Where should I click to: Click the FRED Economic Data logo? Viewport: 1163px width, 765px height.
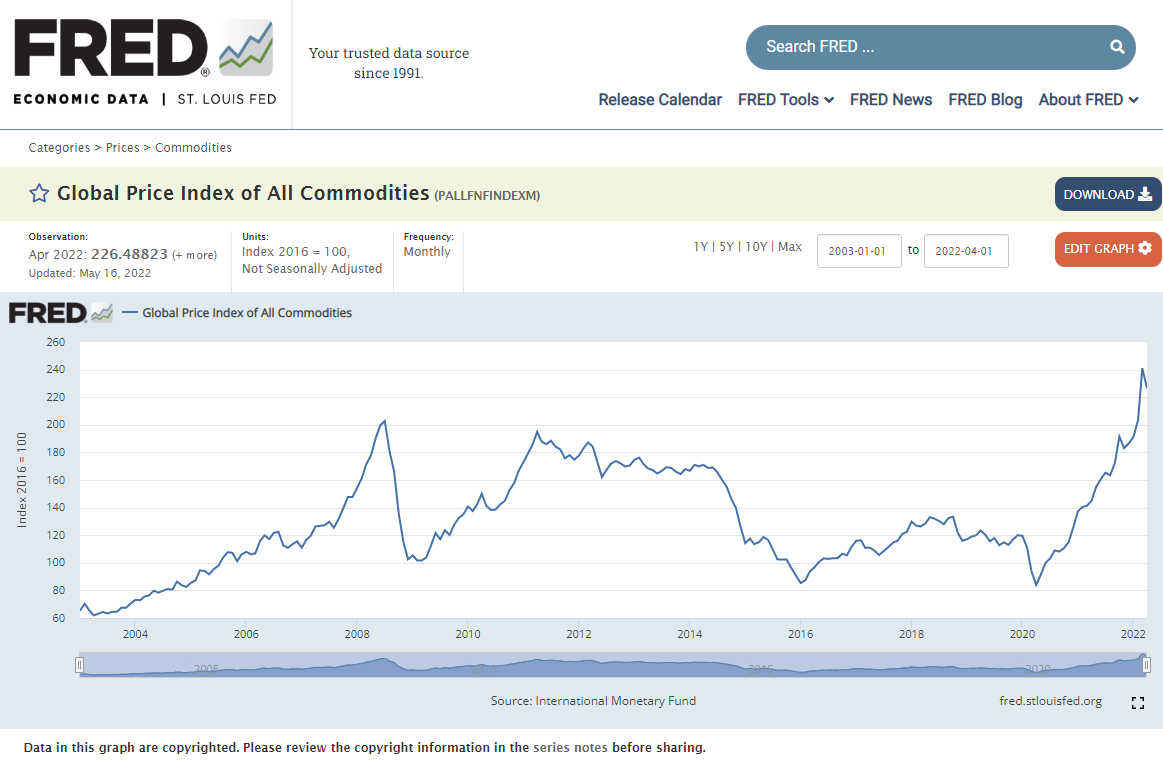[x=145, y=63]
